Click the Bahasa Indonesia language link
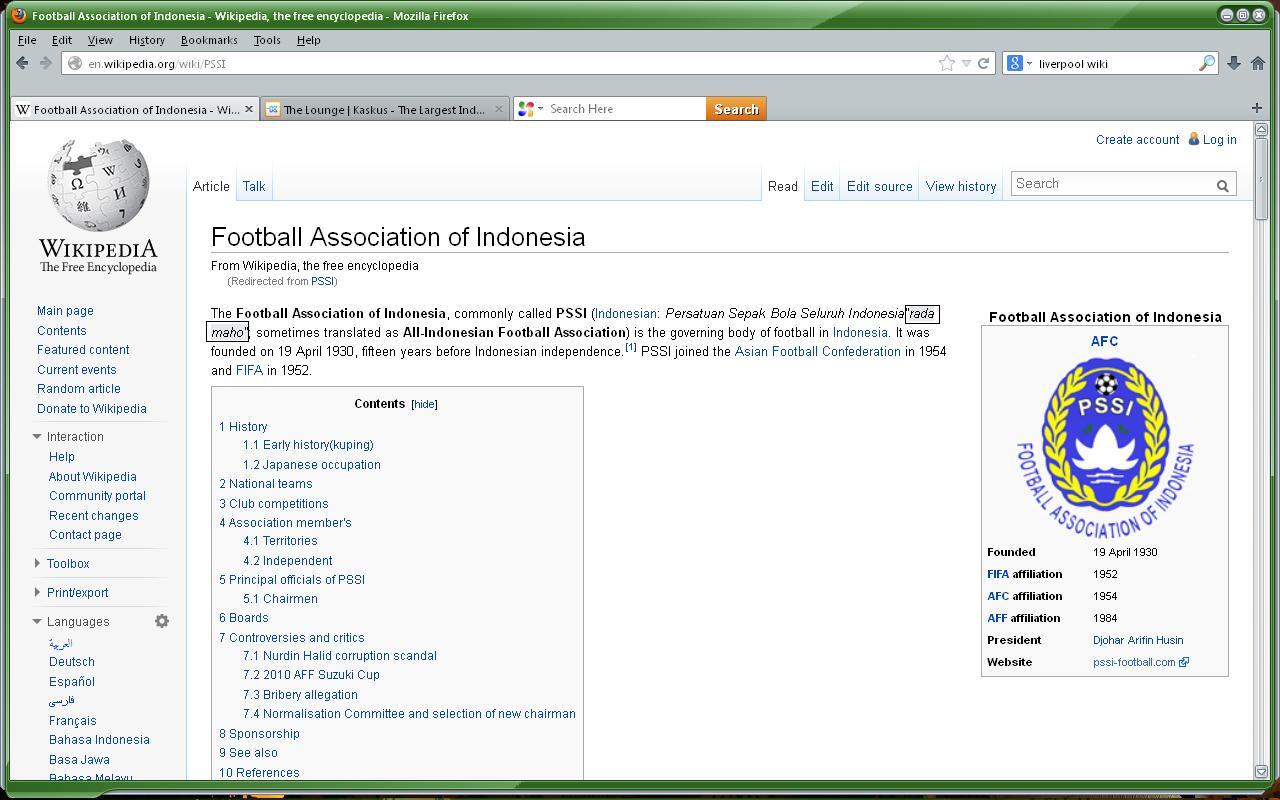 pyautogui.click(x=99, y=740)
